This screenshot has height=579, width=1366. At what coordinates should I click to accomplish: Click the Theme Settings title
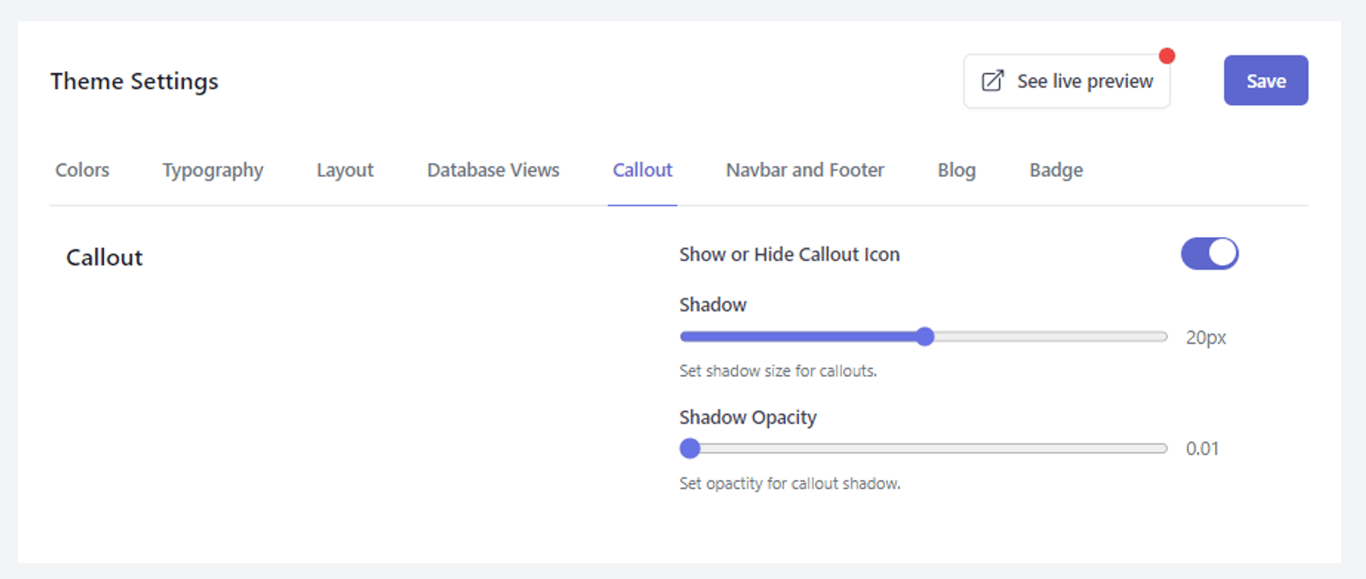point(134,81)
